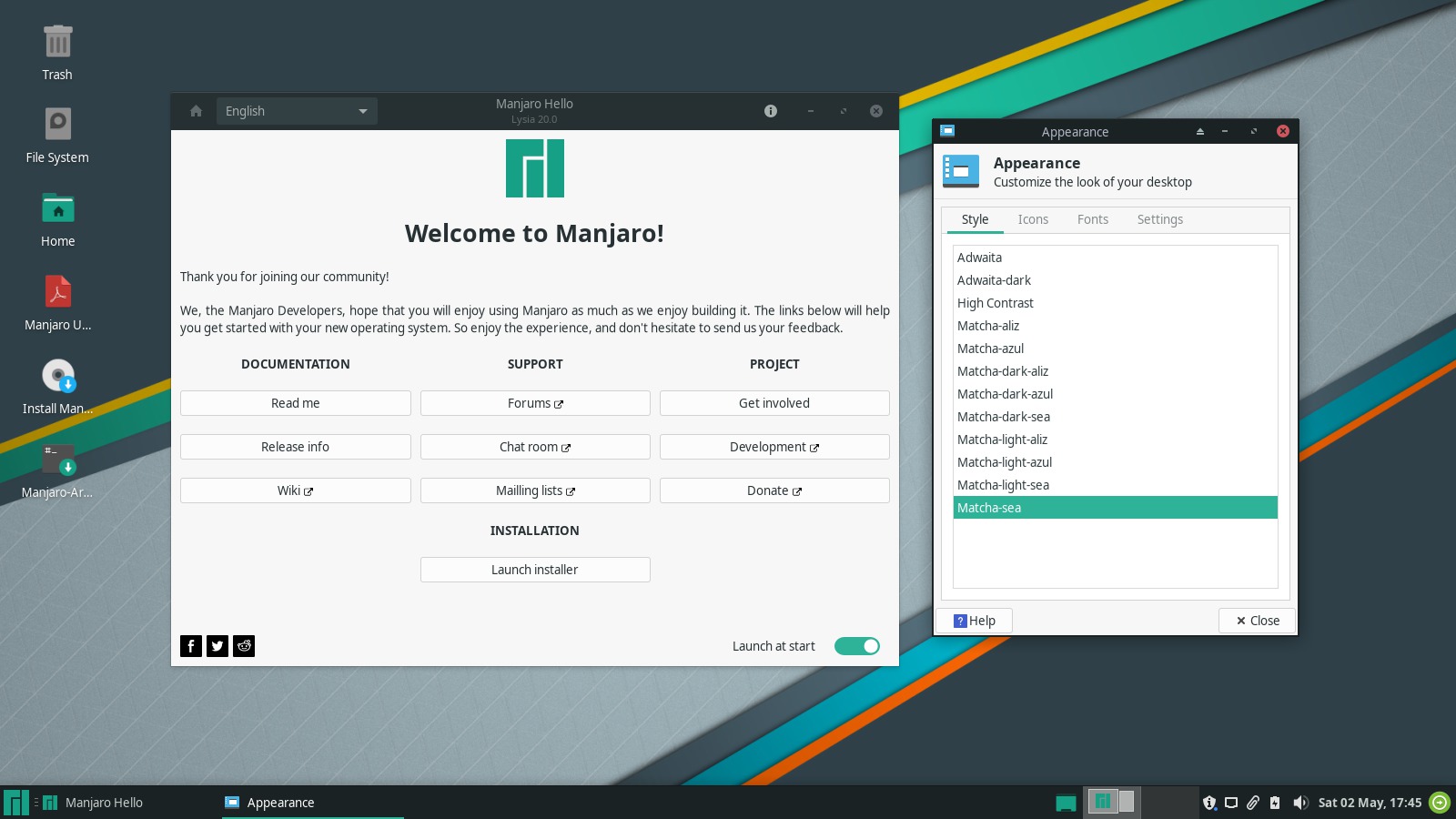Toggle the Launch at start switch
The height and width of the screenshot is (819, 1456).
tap(857, 646)
